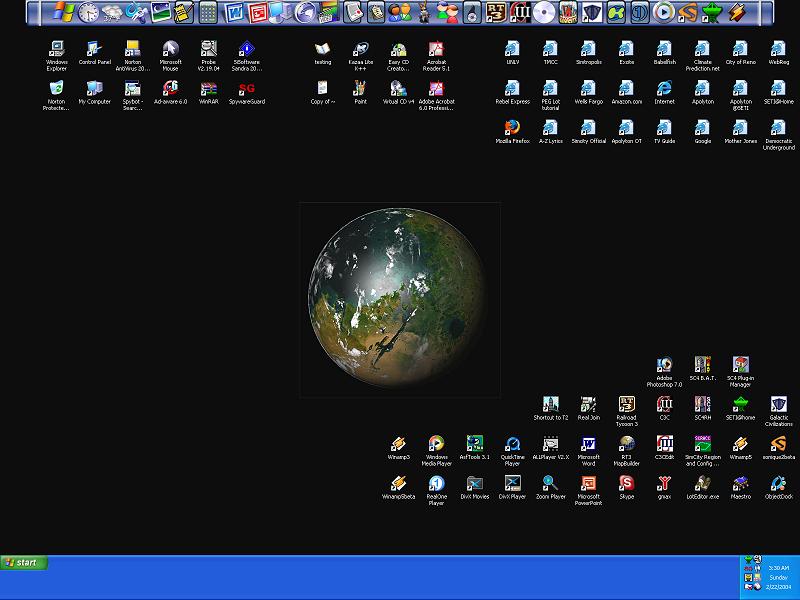This screenshot has height=600, width=800.
Task: Select the SpywareGuard desktop icon
Action: tap(246, 89)
